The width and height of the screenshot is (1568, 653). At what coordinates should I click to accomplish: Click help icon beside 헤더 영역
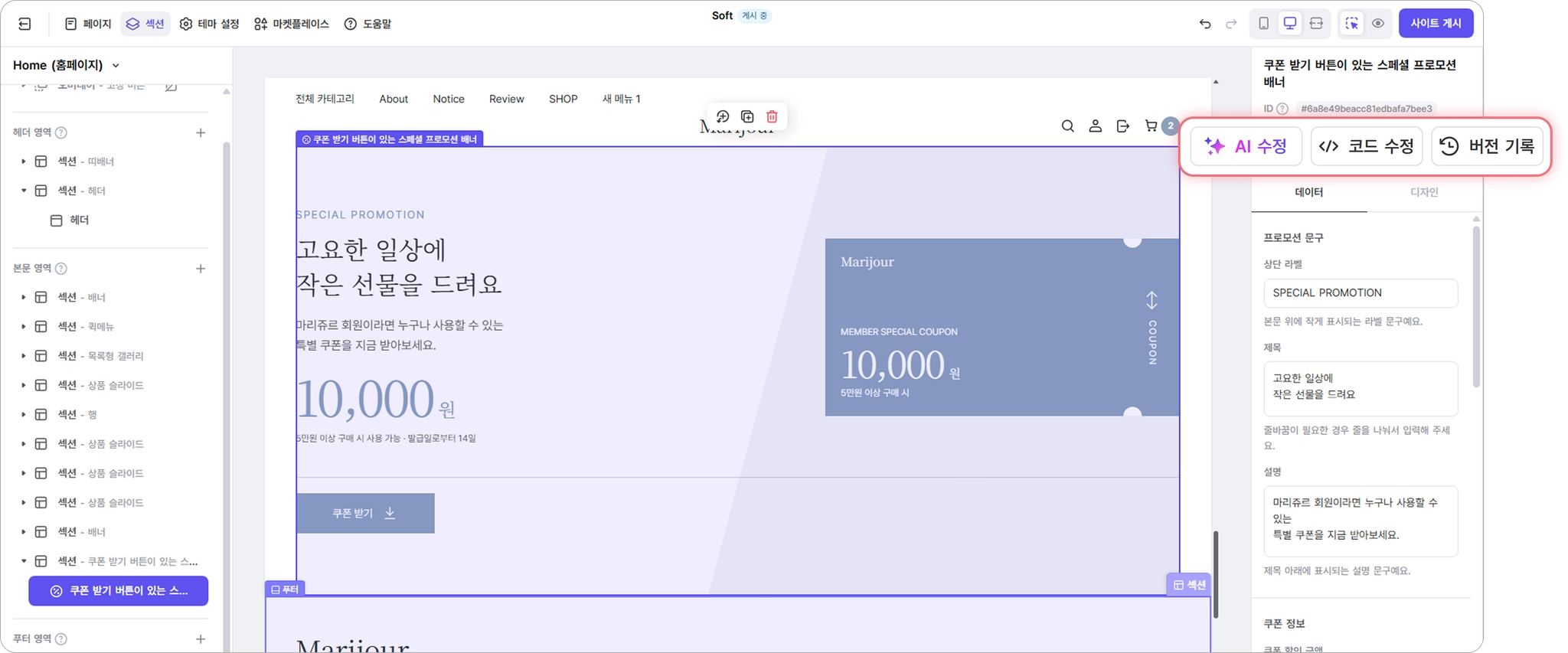(x=61, y=132)
